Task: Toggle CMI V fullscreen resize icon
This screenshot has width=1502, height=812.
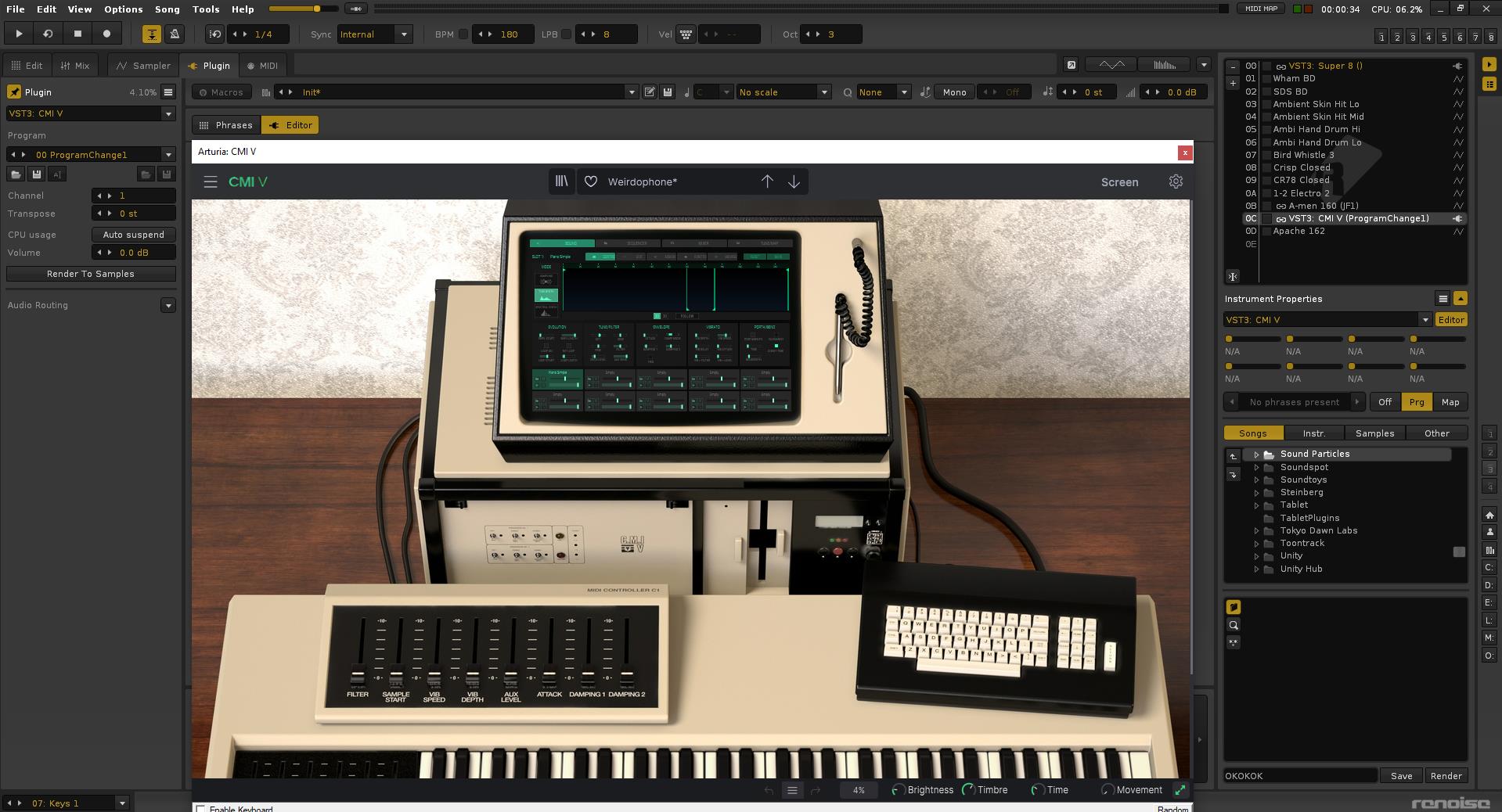Action: (x=1180, y=790)
